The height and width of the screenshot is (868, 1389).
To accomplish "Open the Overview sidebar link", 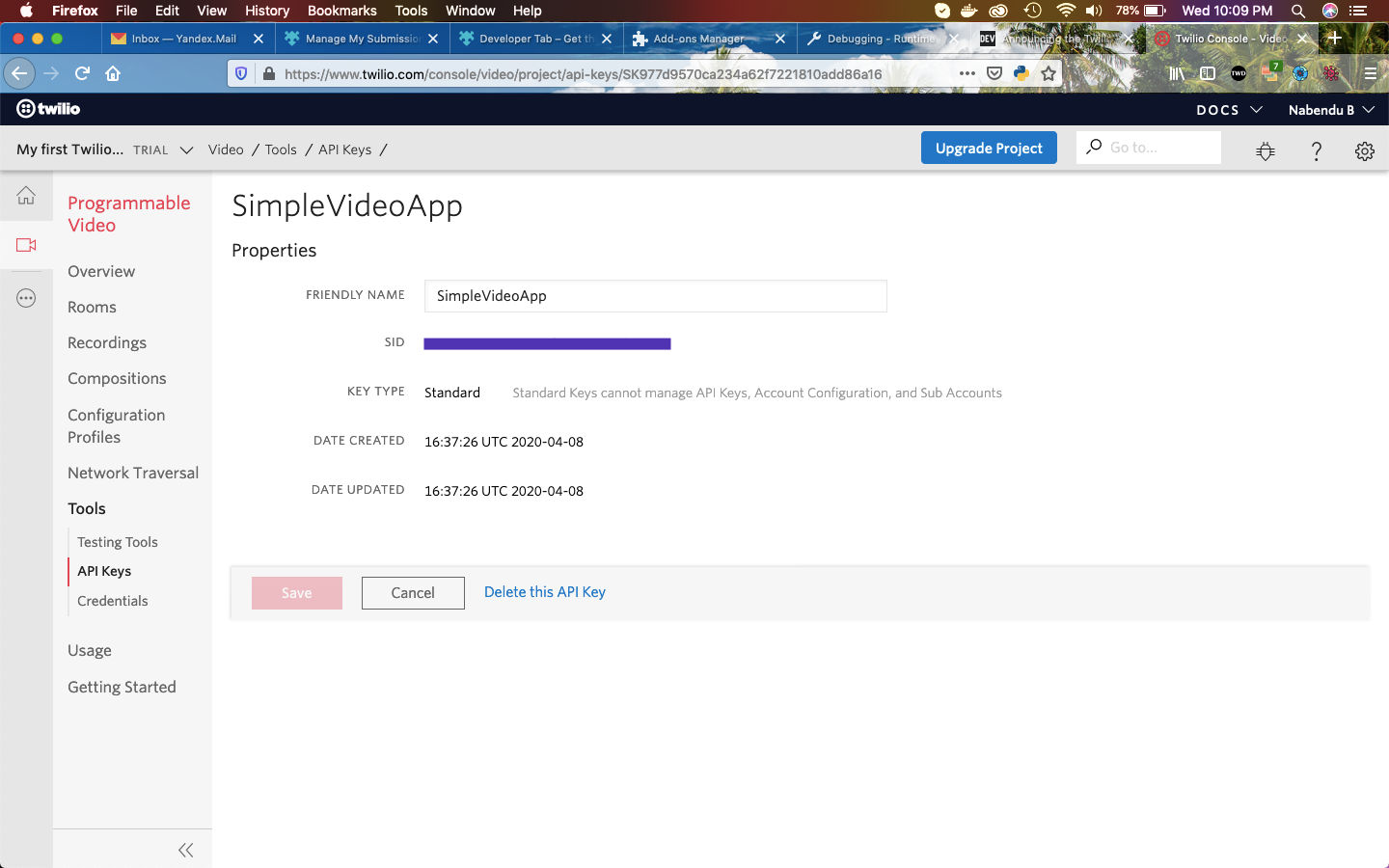I will click(101, 271).
